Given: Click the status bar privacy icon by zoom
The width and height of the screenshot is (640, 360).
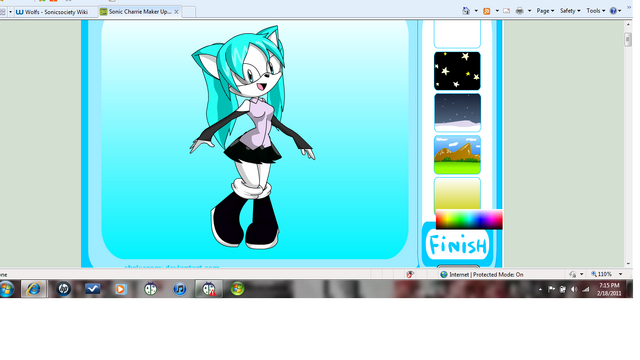Looking at the screenshot, I should pos(573,274).
